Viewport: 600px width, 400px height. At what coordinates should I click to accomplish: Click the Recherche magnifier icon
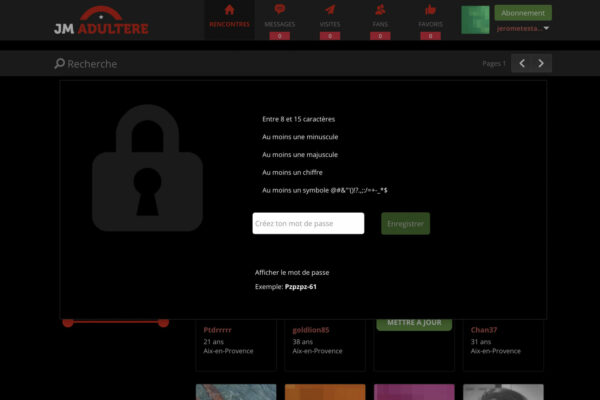(59, 63)
